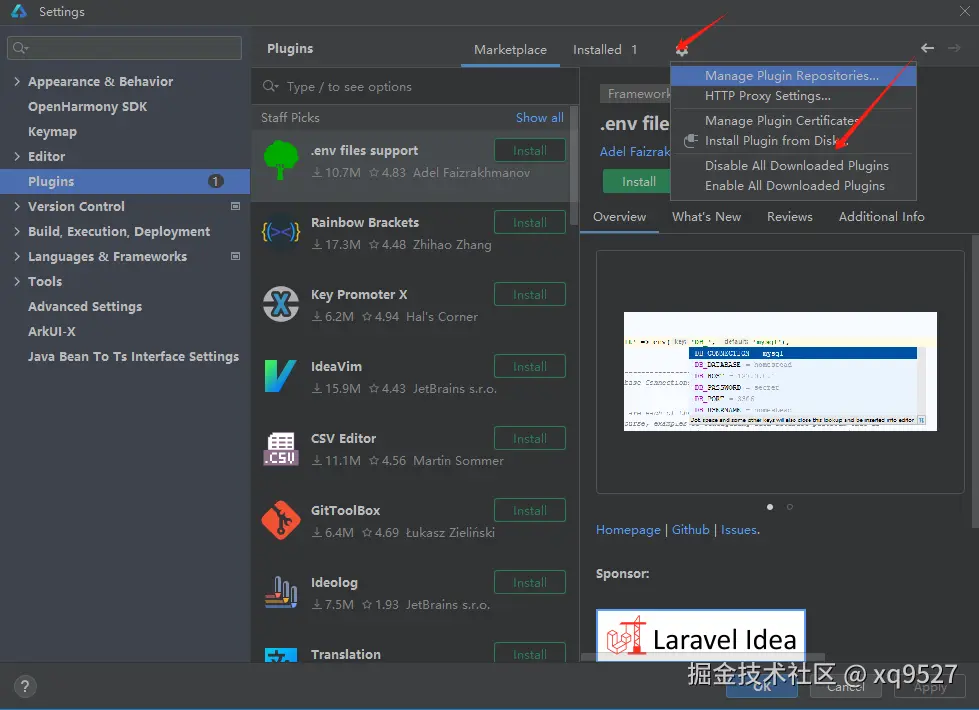Expand the Version Control node

pos(17,206)
